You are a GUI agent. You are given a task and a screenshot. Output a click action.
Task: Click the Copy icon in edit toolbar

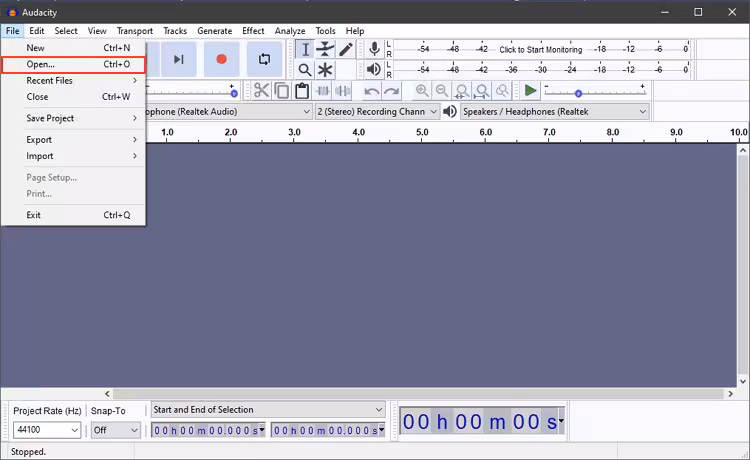[x=282, y=90]
